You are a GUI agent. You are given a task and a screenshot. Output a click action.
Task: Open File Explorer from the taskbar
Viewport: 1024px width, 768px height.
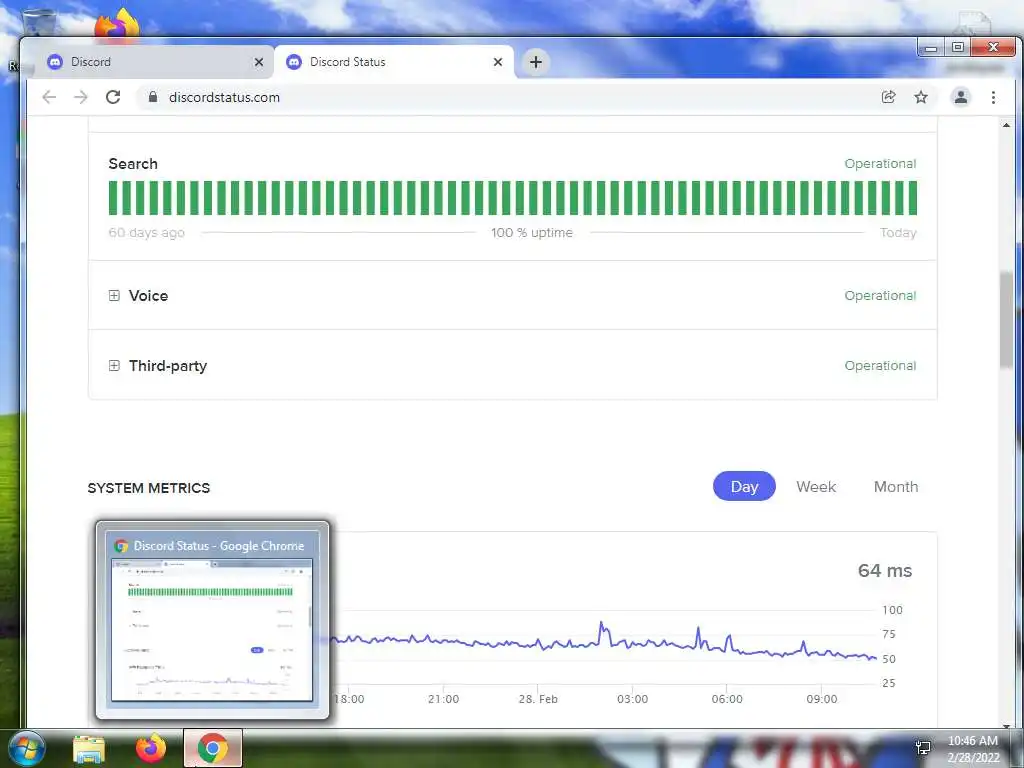88,748
